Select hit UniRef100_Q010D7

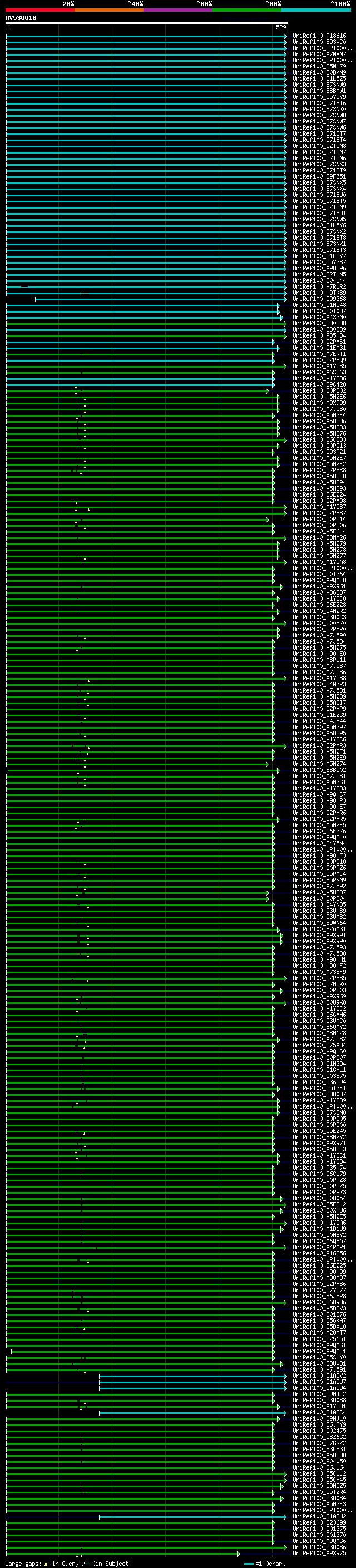(x=319, y=311)
